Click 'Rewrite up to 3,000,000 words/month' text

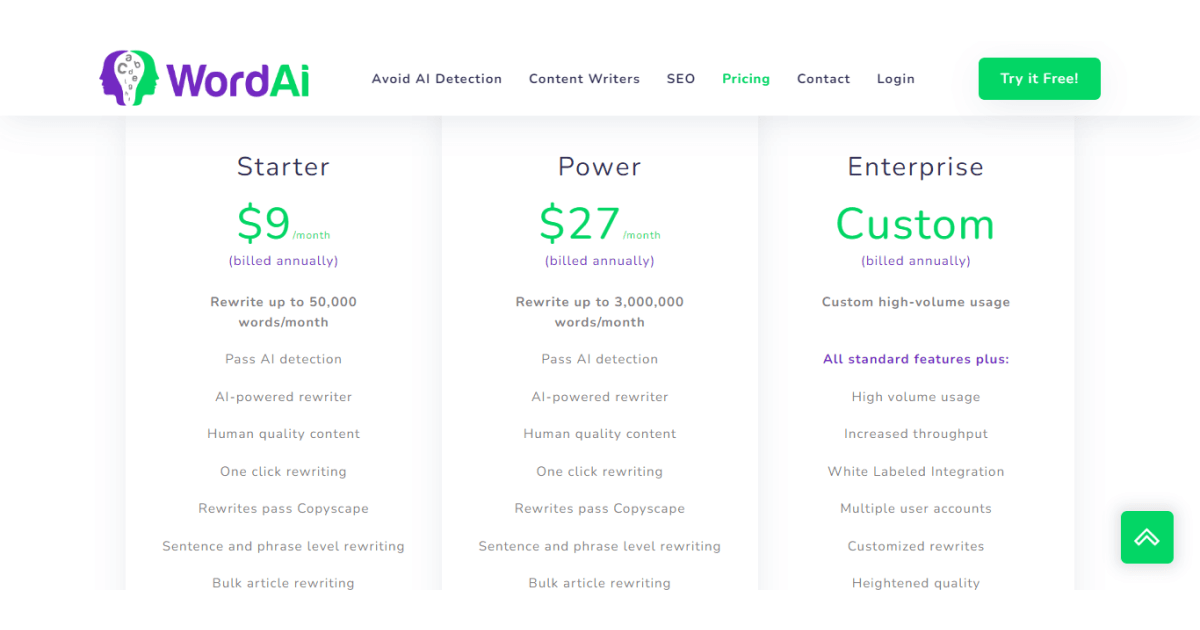(x=600, y=312)
